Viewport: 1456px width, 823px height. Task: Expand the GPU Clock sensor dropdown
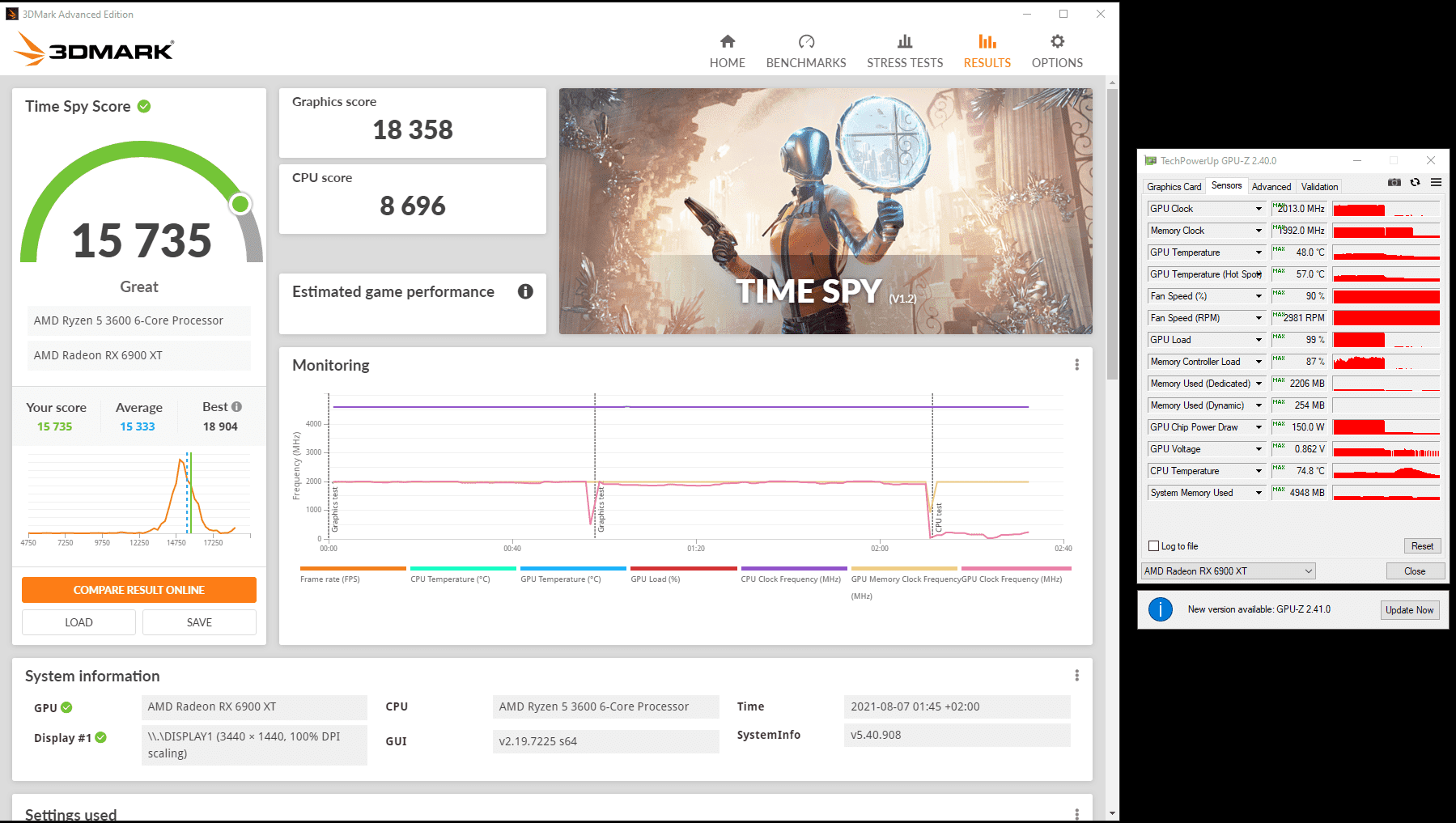1259,209
